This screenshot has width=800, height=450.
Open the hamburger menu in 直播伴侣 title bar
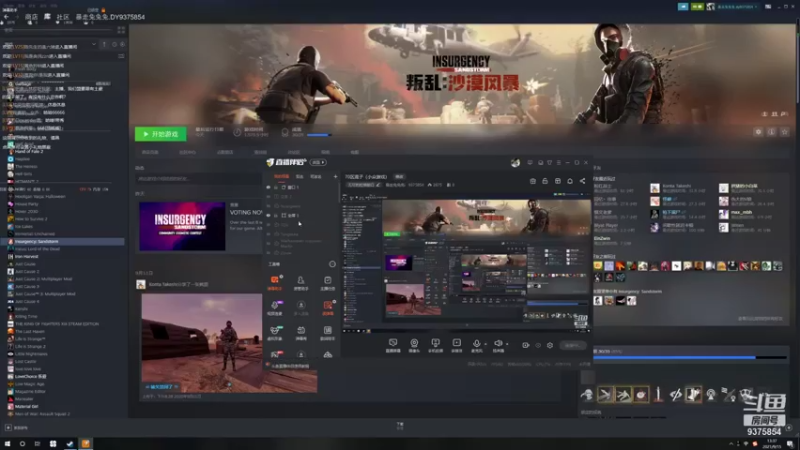(559, 163)
